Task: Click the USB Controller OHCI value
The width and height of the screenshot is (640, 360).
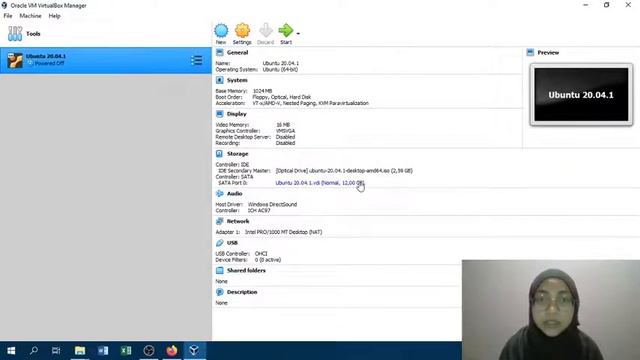Action: [x=261, y=254]
